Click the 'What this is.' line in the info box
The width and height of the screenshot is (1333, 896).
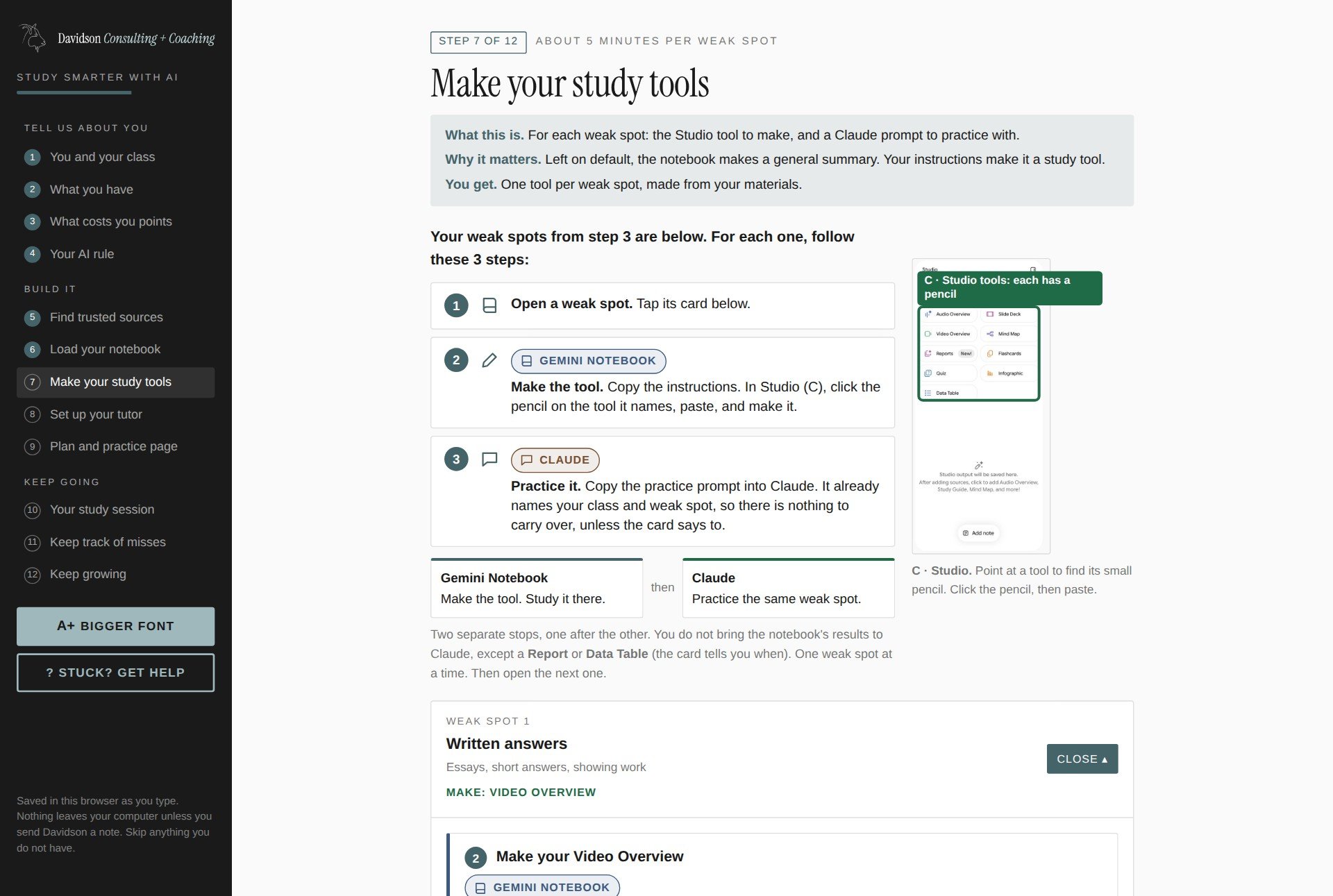click(x=732, y=135)
